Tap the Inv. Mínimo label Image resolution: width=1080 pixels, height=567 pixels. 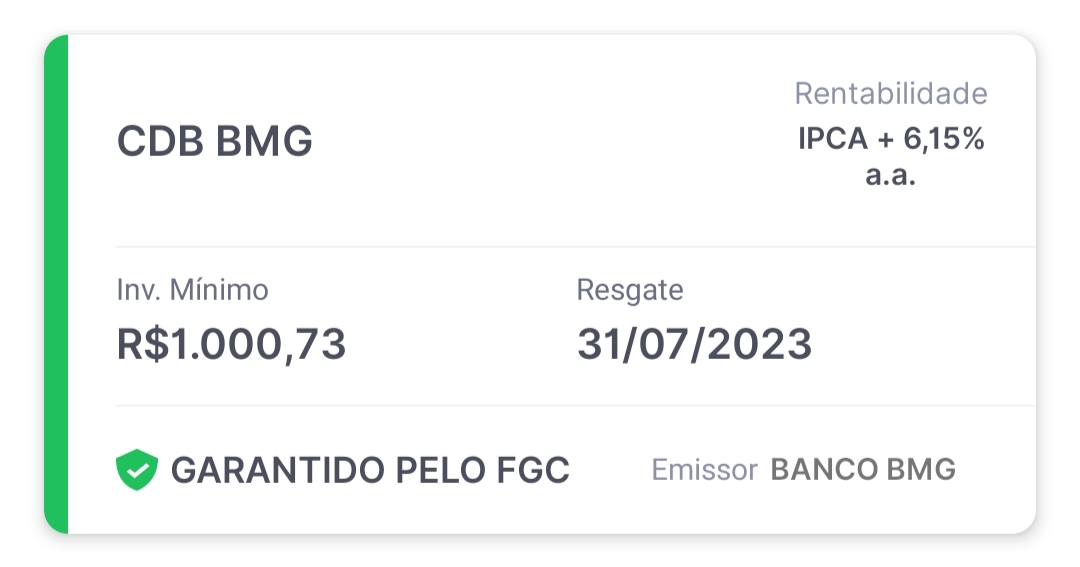[x=192, y=290]
